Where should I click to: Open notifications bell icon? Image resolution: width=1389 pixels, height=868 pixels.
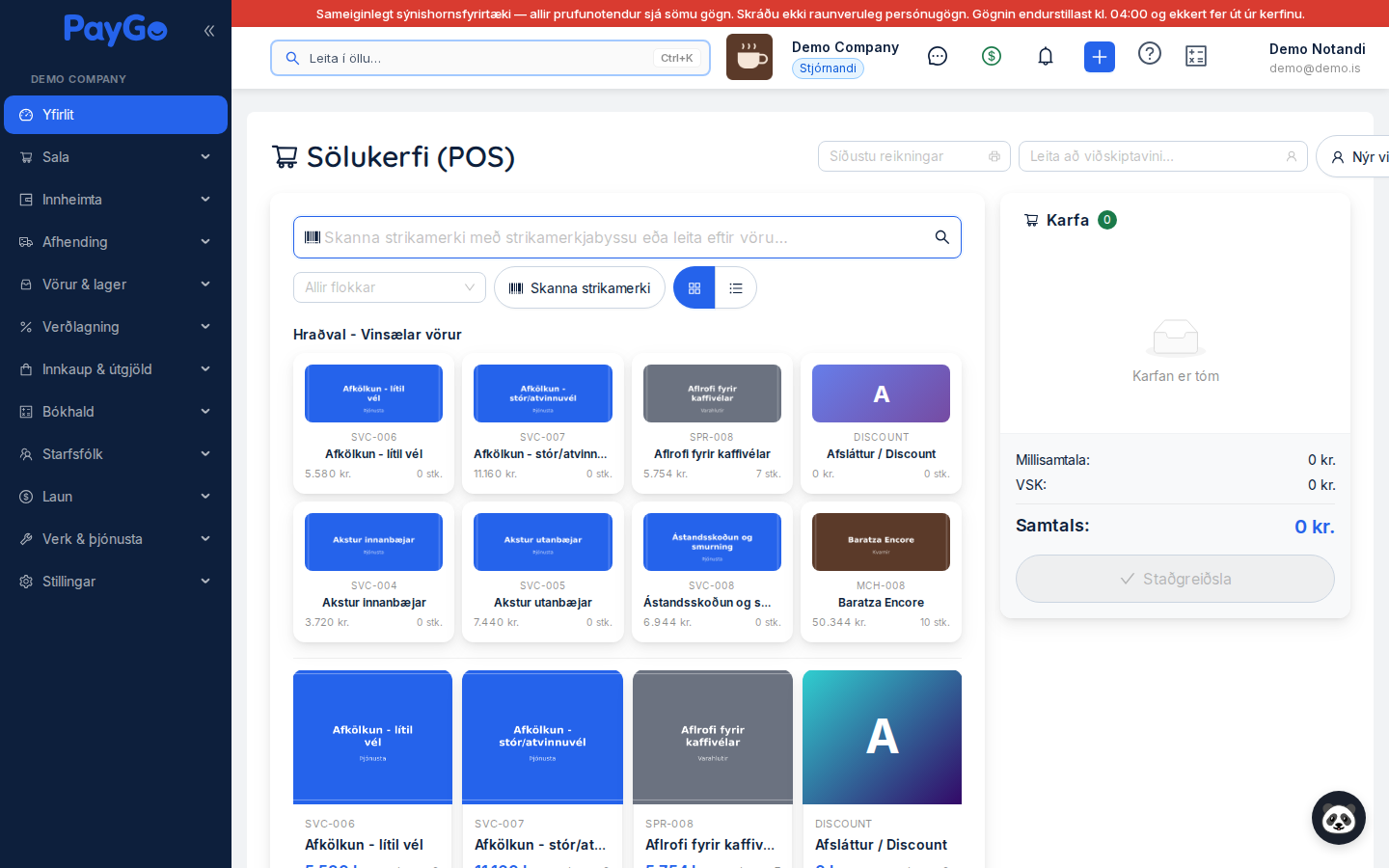tap(1046, 56)
